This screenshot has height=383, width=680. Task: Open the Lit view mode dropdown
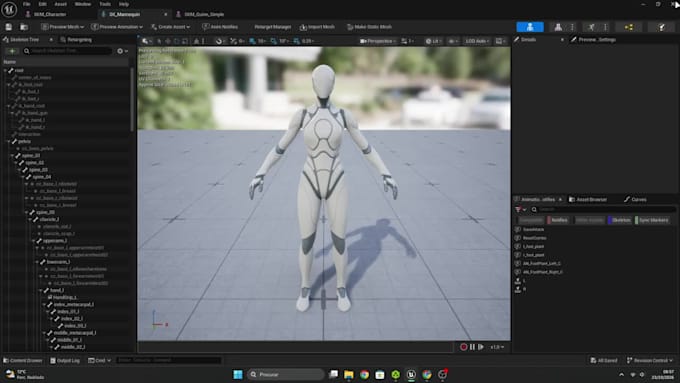pos(433,41)
